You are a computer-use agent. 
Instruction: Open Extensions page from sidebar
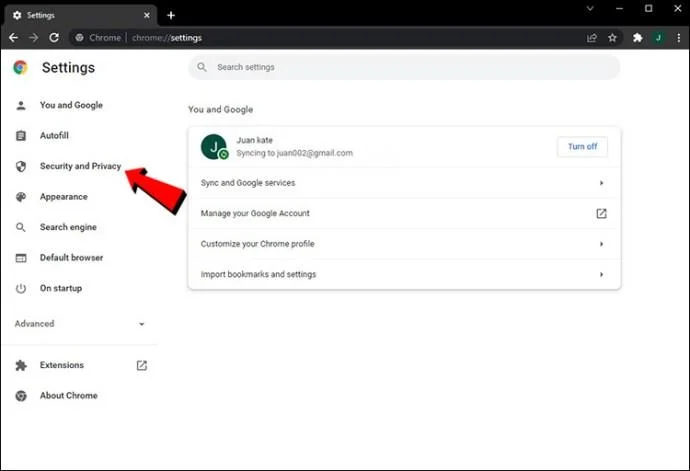[x=62, y=365]
